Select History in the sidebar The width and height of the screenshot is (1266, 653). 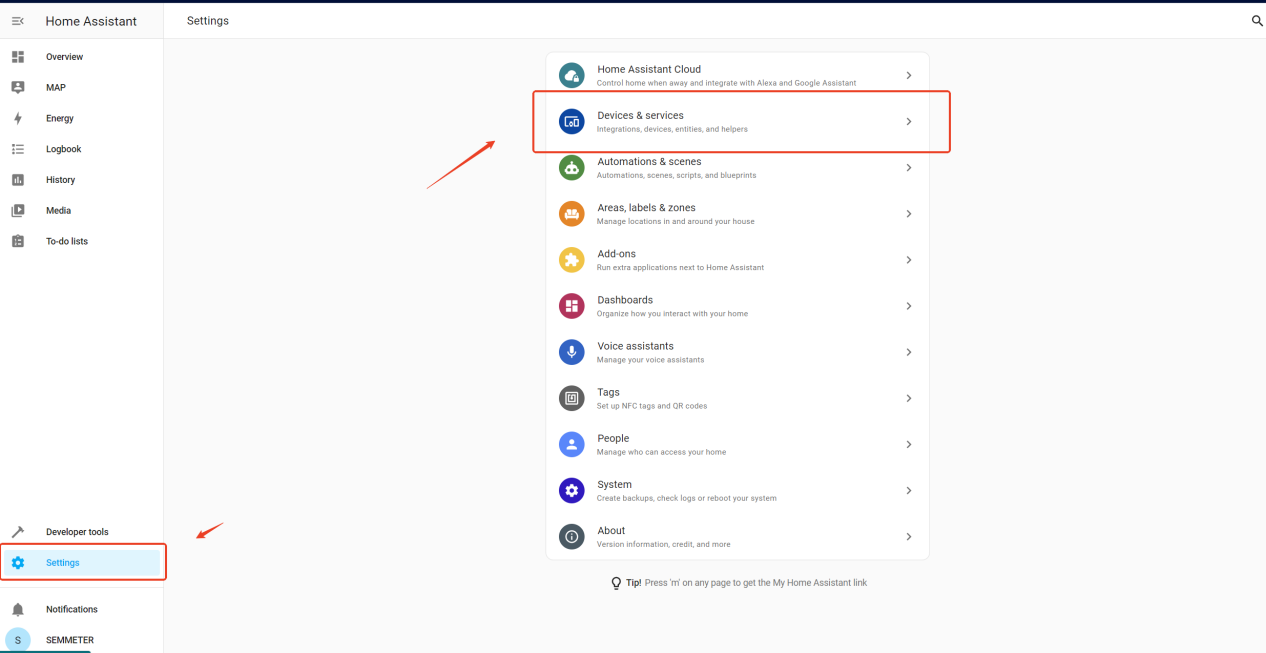60,180
